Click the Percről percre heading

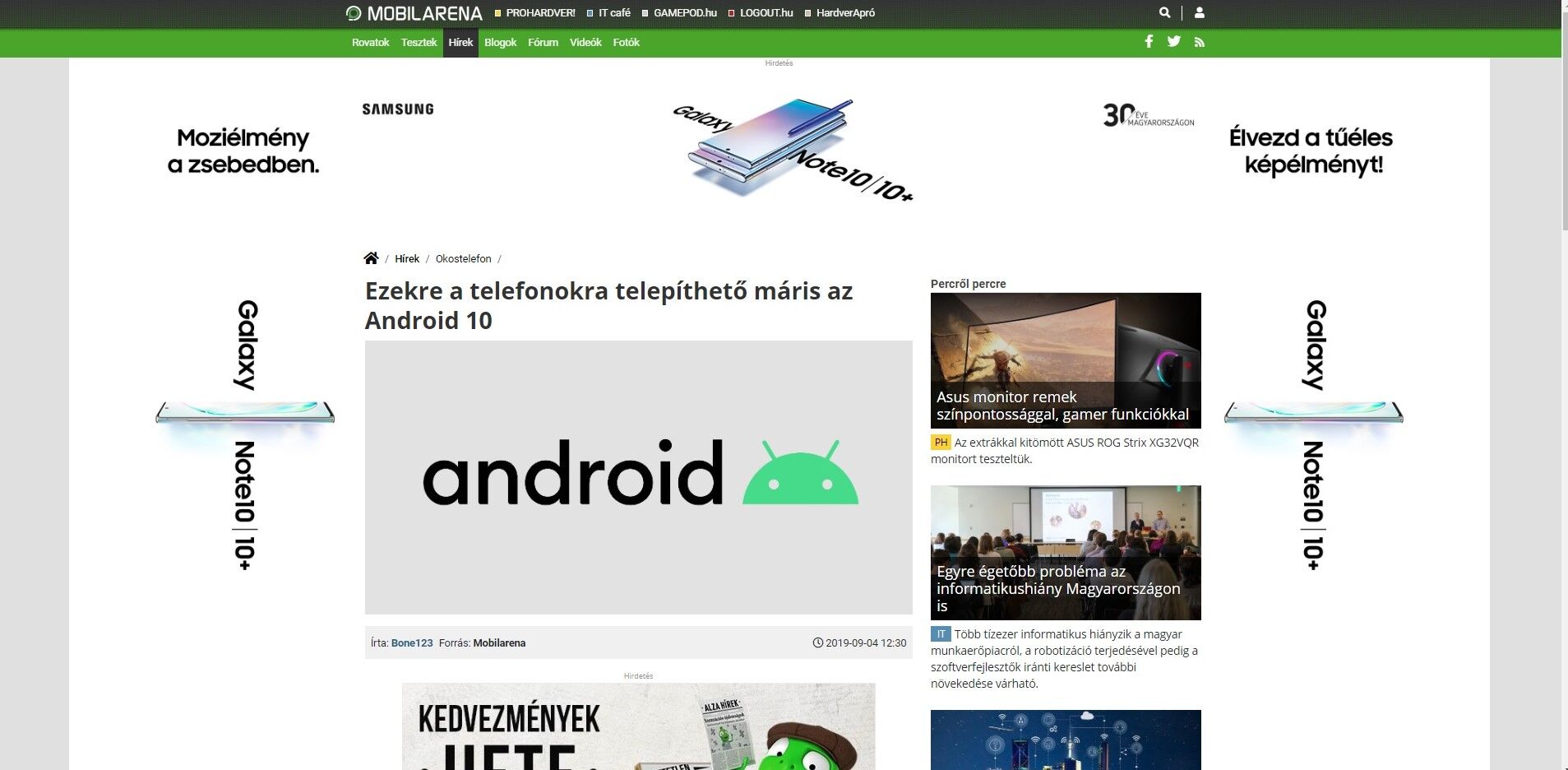[968, 284]
